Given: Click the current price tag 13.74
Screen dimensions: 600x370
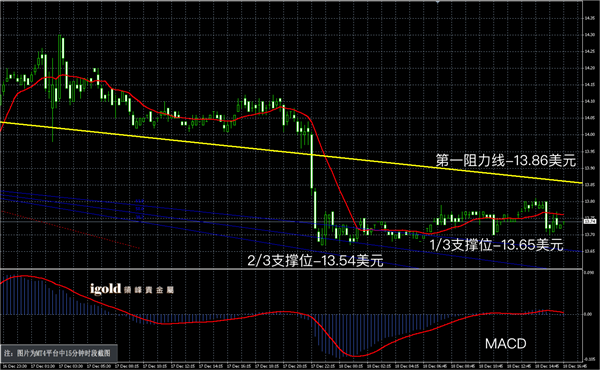Looking at the screenshot, I should 589,221.
